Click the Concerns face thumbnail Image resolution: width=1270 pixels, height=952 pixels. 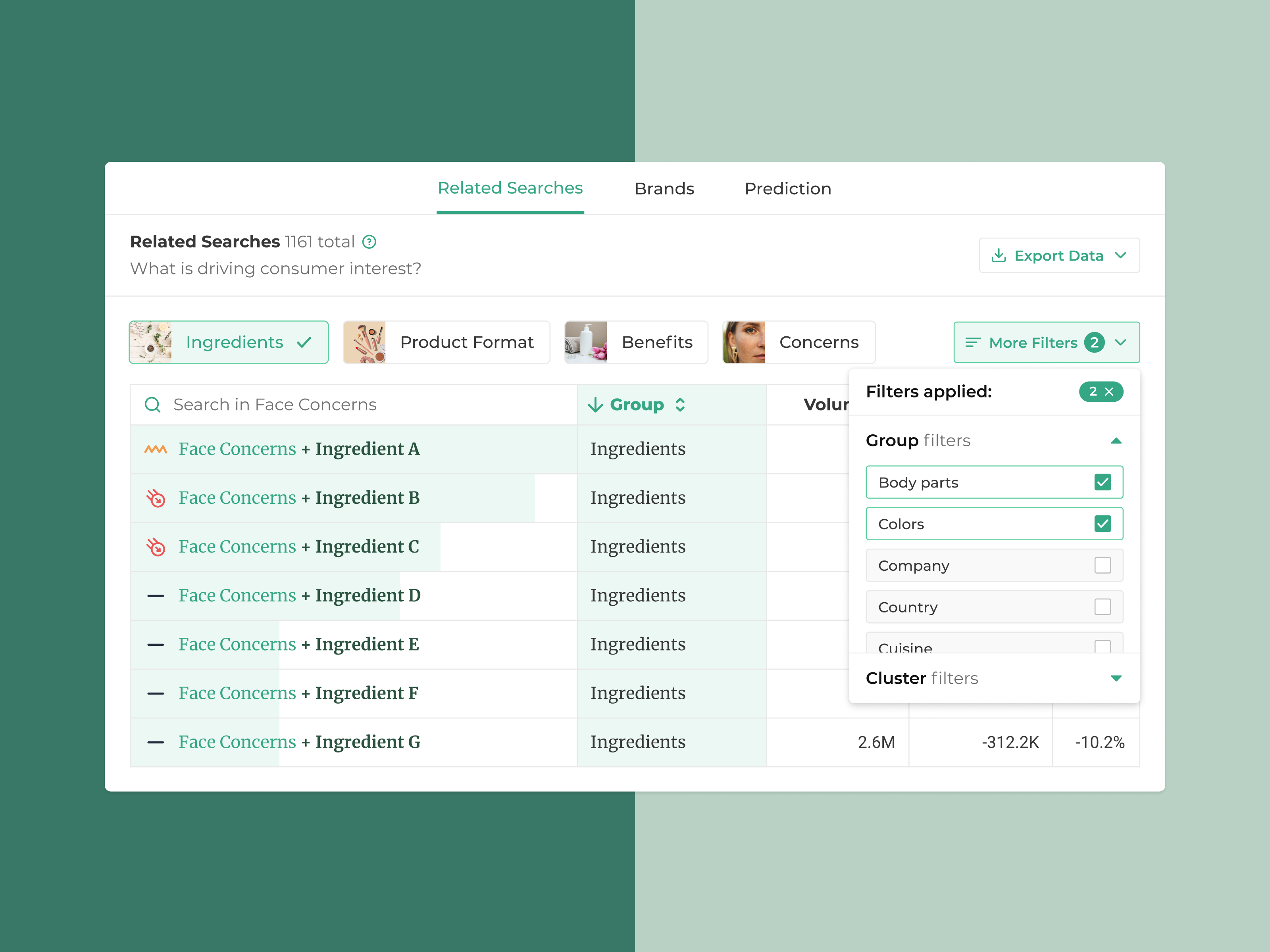tap(743, 342)
